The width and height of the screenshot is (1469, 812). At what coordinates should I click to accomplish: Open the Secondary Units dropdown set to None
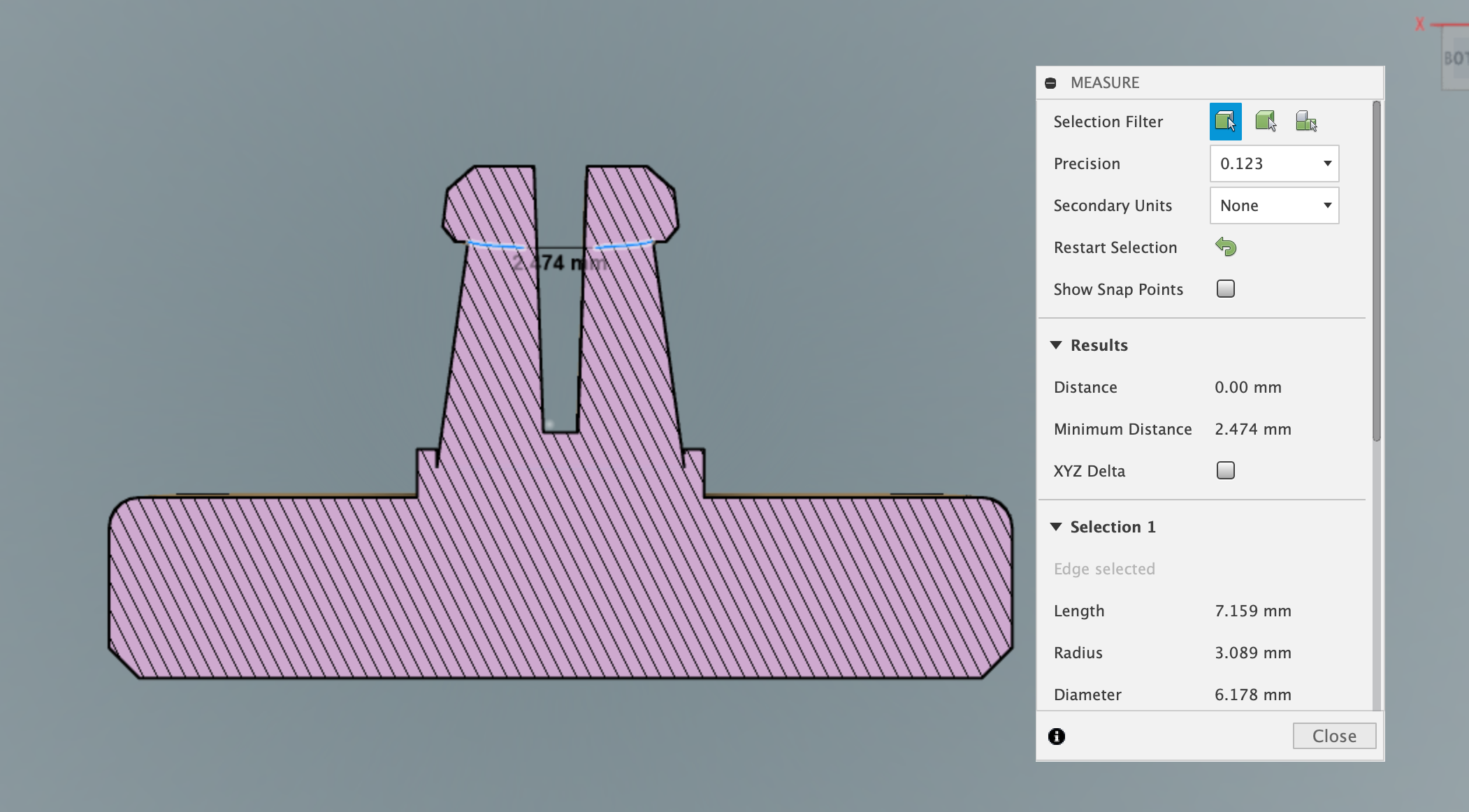[x=1274, y=205]
